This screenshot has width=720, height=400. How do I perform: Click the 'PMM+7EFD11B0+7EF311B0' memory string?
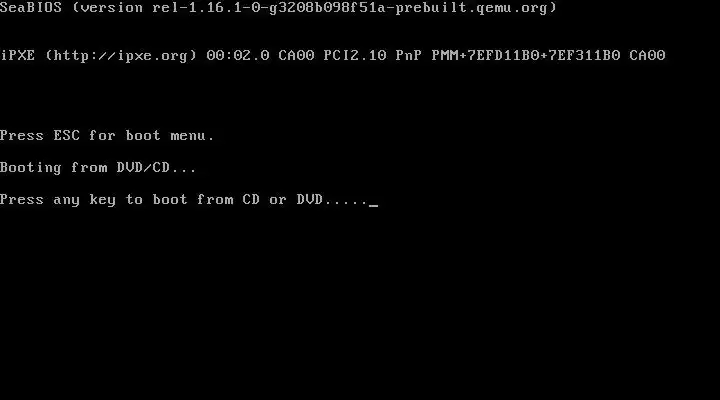tap(526, 56)
